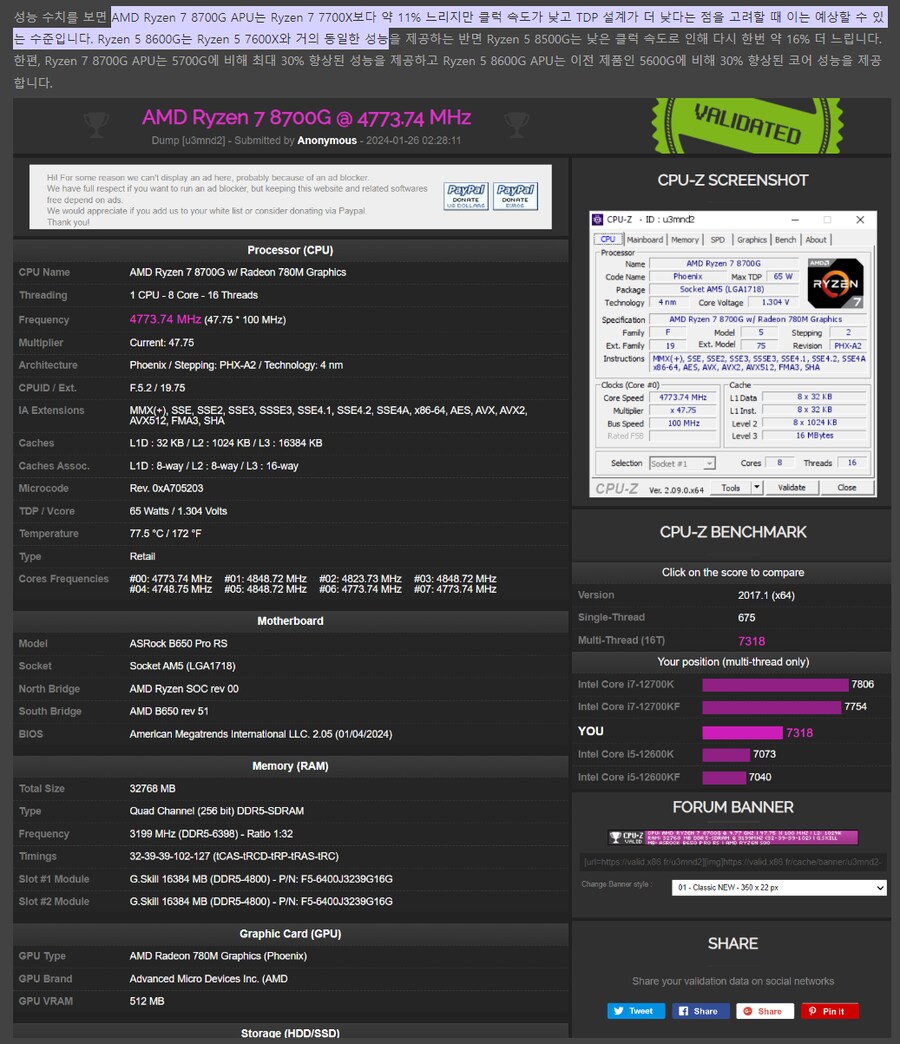This screenshot has width=900, height=1044.
Task: Click the Rev. 0xA705203 microcode value
Action: click(166, 489)
